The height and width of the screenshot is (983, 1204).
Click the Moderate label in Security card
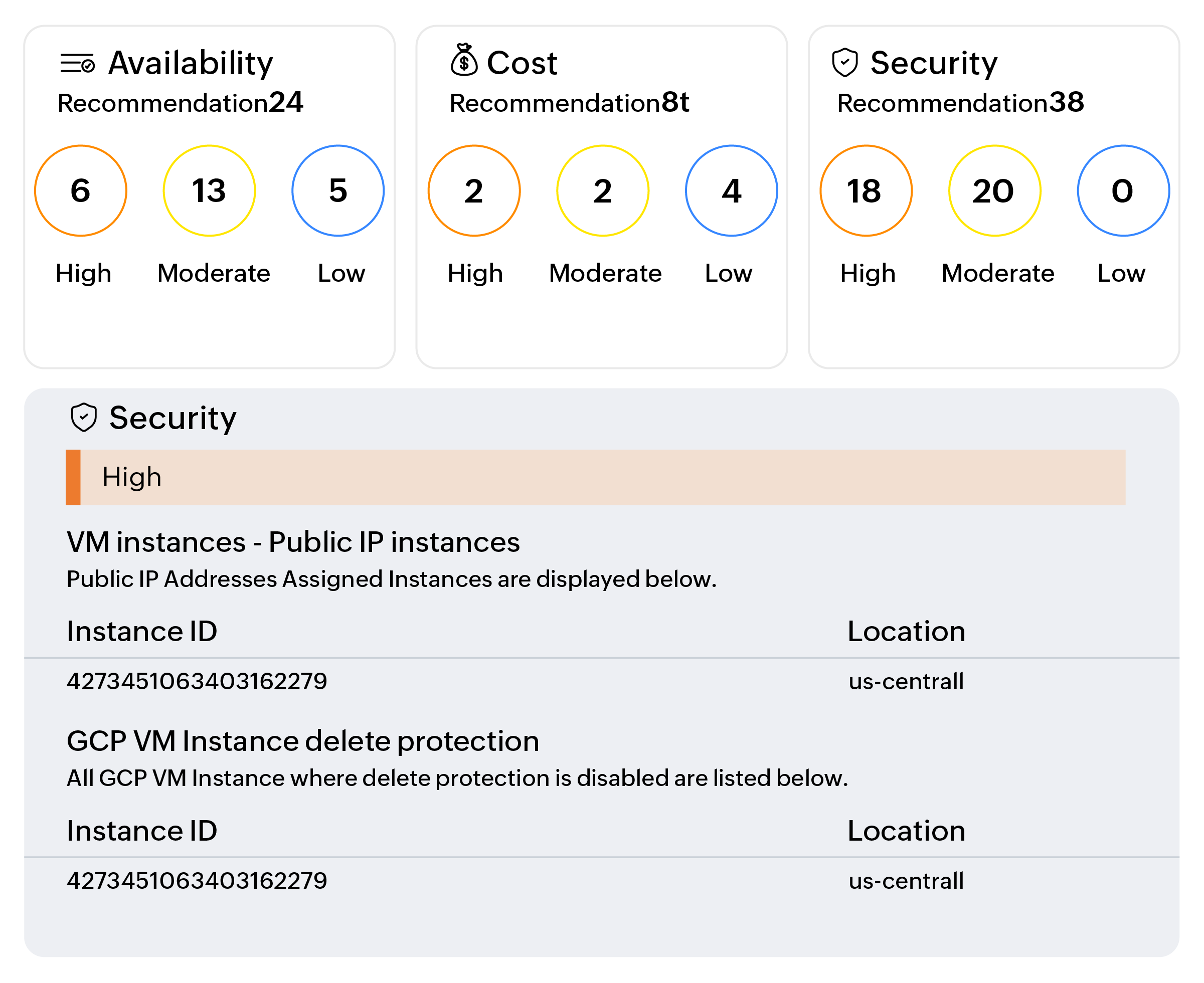click(x=998, y=274)
